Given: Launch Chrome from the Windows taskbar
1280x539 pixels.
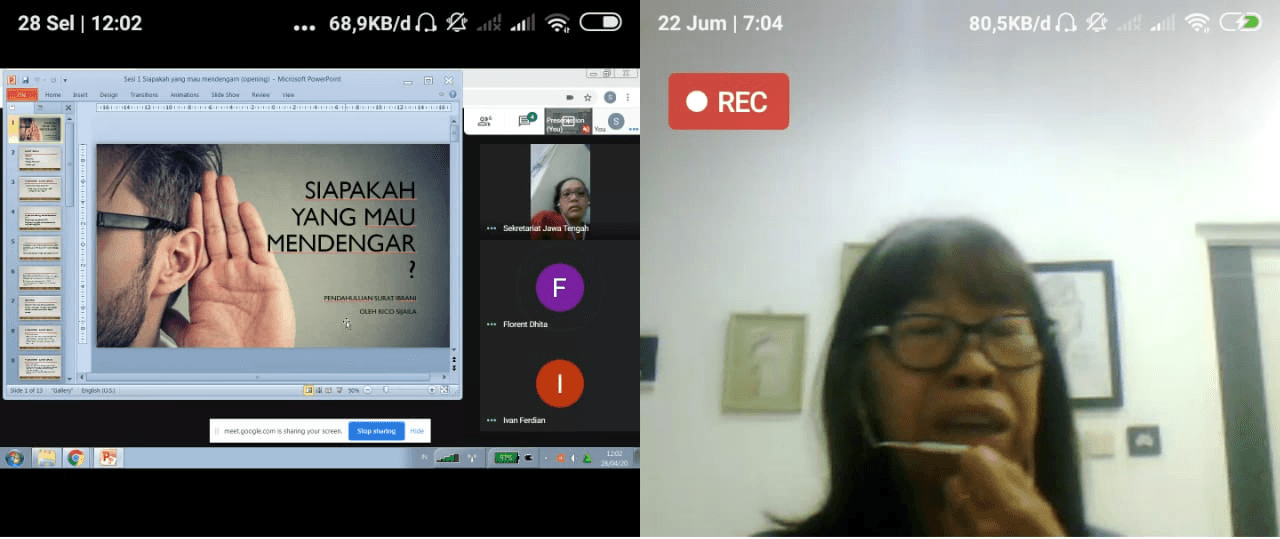Looking at the screenshot, I should [75, 458].
